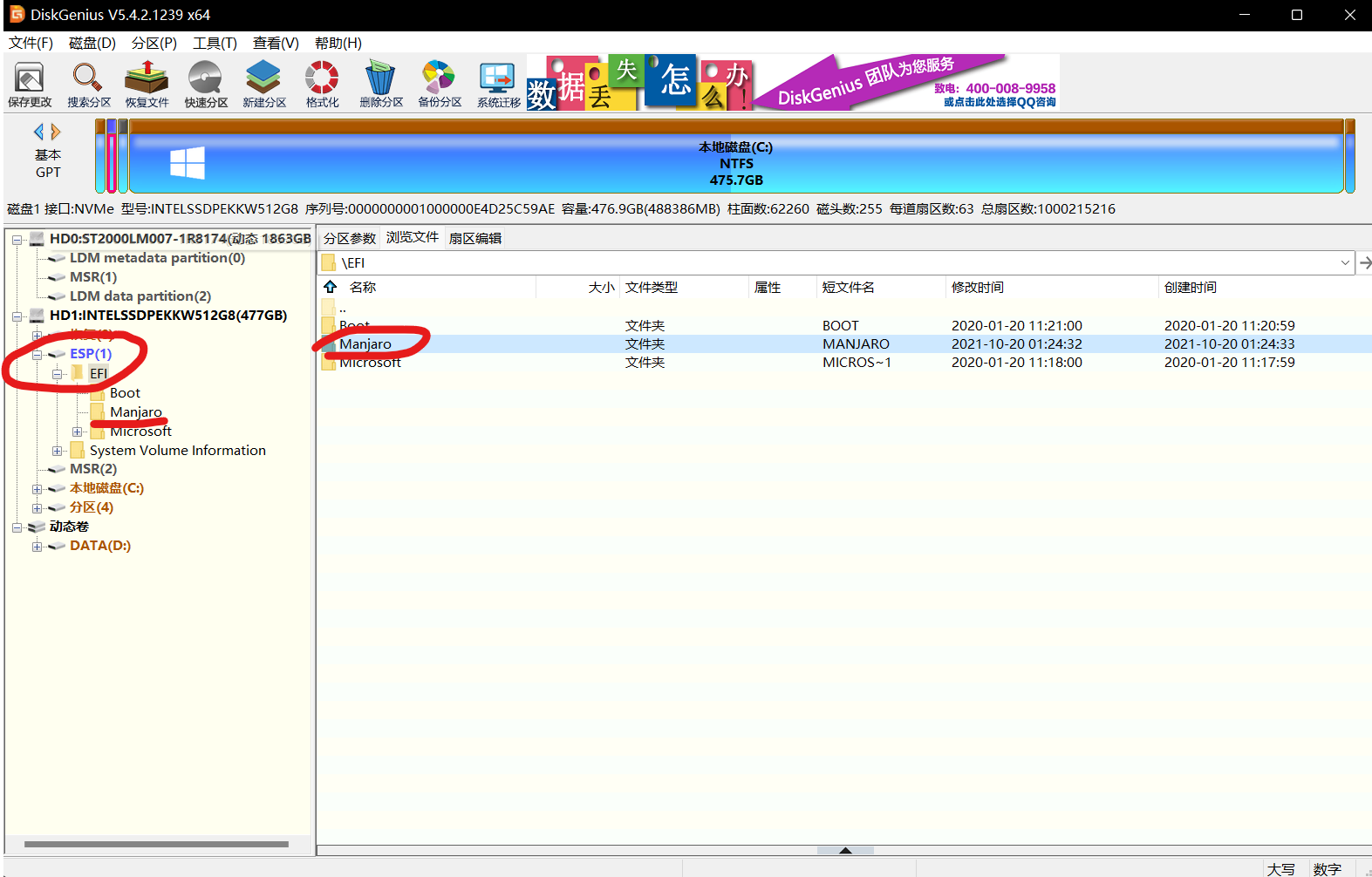Screen dimensions: 1372x877
Task: Open the 工具(T) menu
Action: click(215, 43)
